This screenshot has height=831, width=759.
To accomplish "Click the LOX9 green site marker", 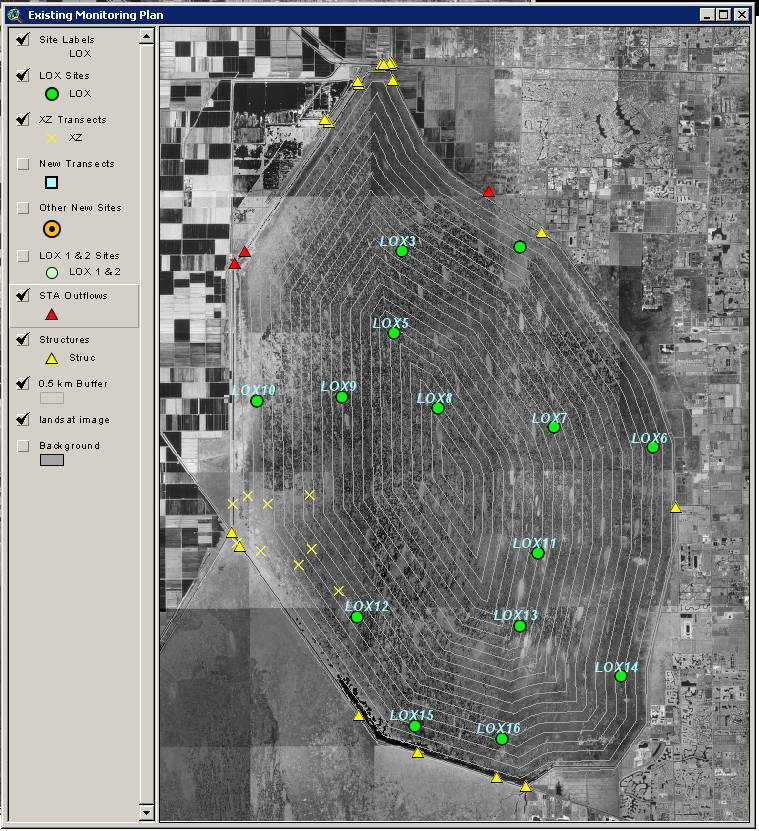I will (x=342, y=397).
